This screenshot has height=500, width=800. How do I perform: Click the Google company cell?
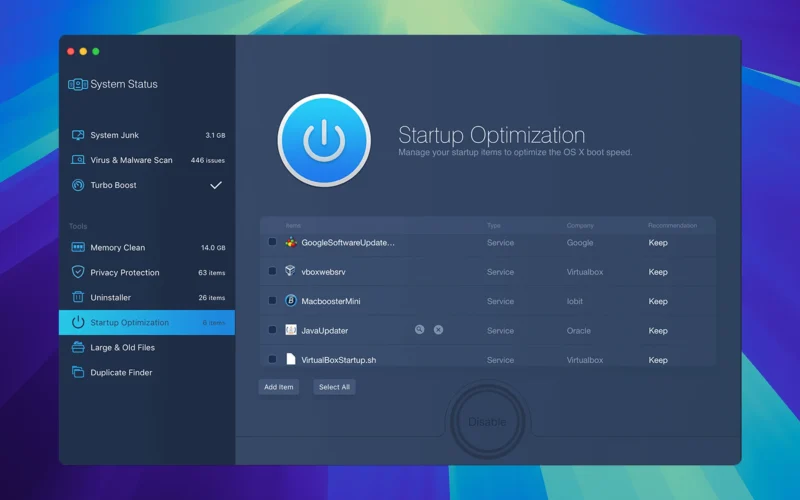(580, 242)
